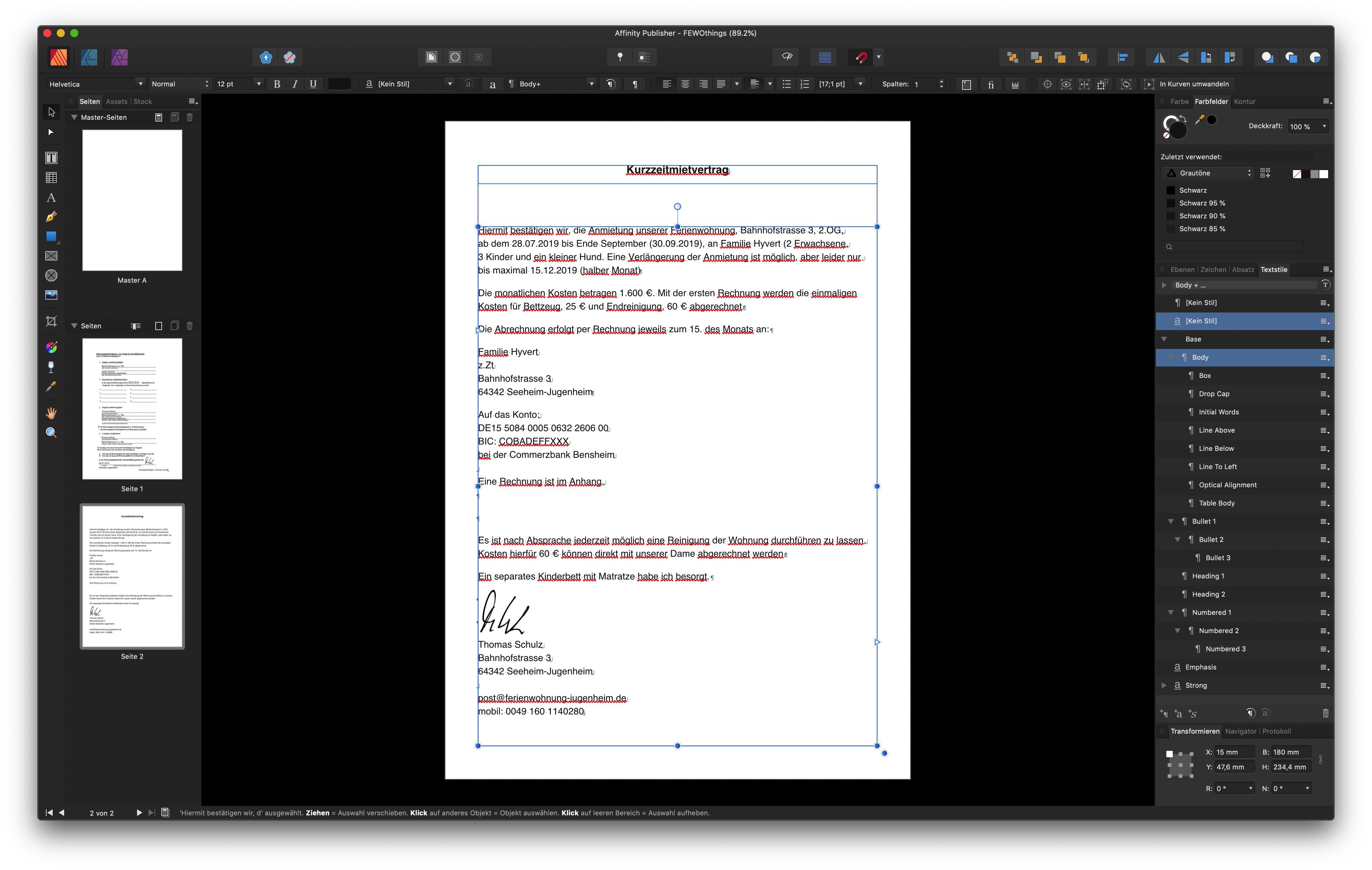Select the Zoom tool
Screen dimensions: 1372x870
(51, 433)
